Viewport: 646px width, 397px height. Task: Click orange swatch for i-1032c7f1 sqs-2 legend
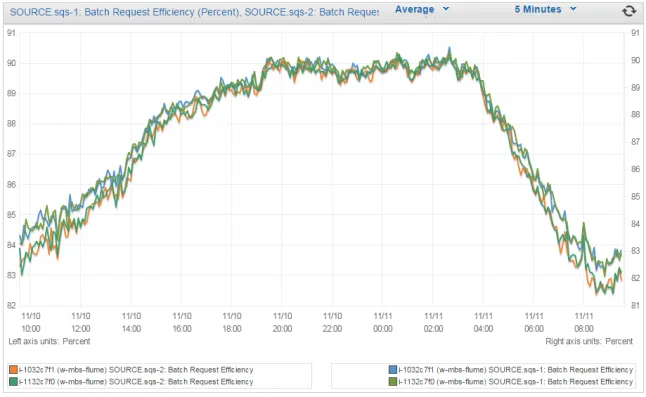14,369
